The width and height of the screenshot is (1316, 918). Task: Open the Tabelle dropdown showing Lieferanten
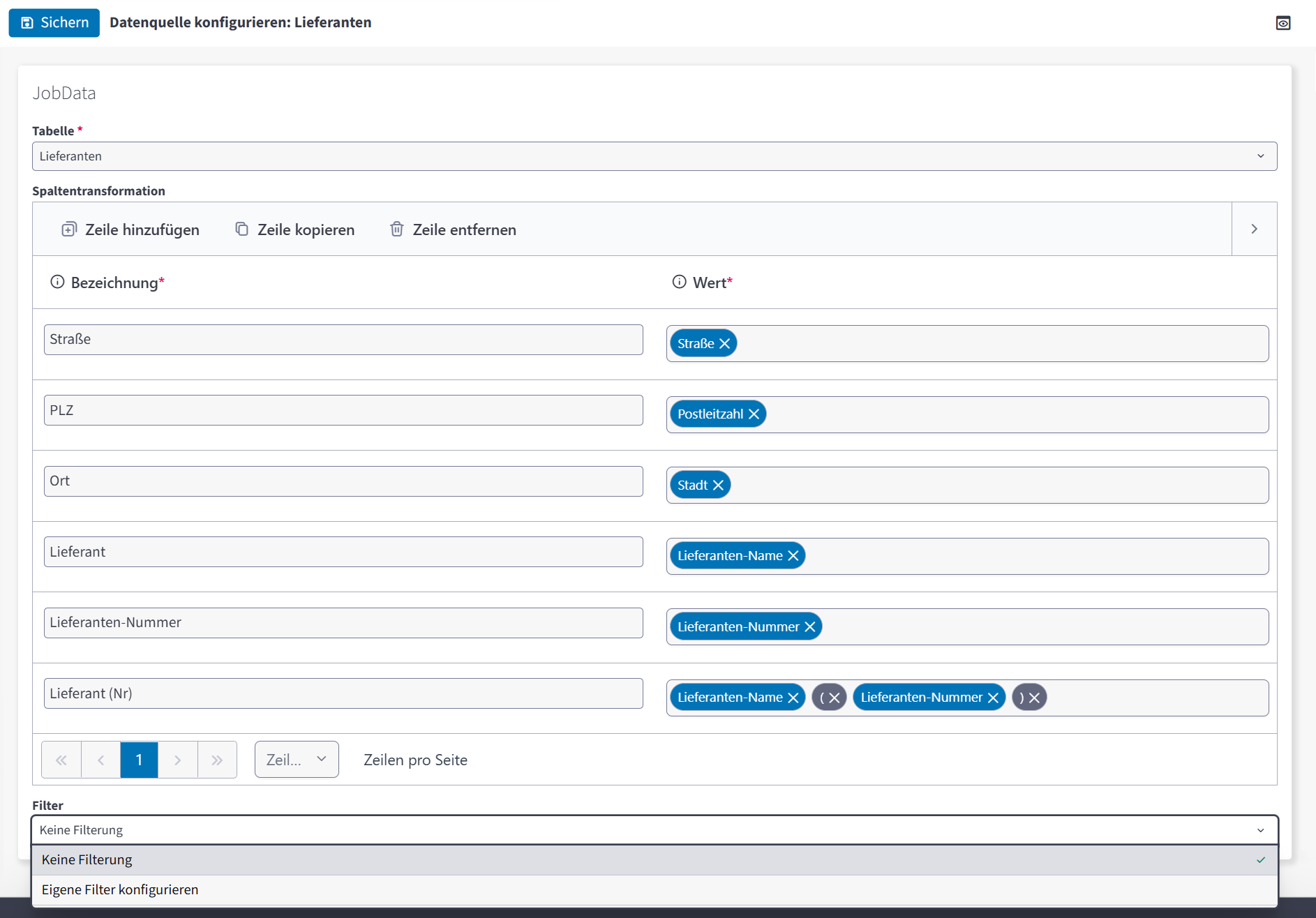click(655, 156)
